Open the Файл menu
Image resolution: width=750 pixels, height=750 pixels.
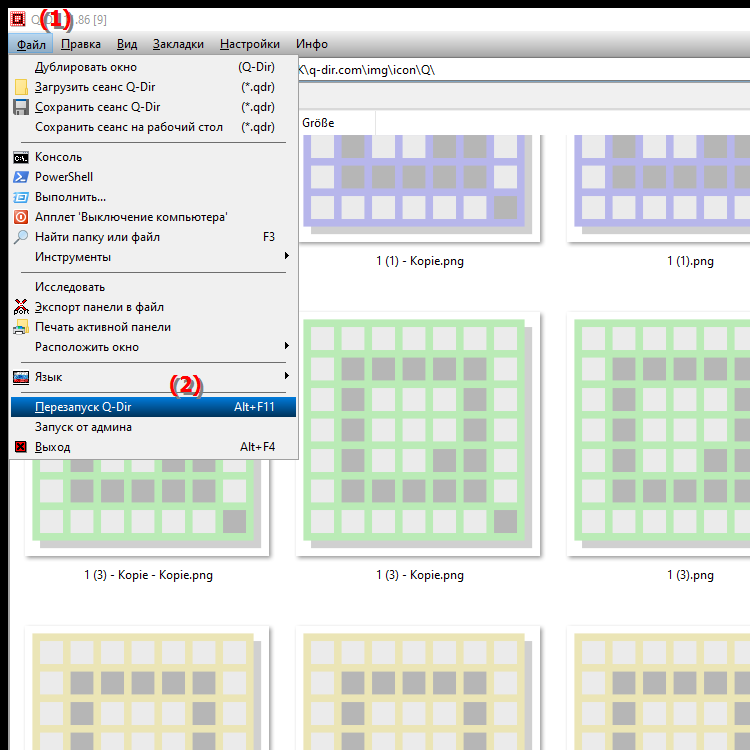tap(31, 44)
